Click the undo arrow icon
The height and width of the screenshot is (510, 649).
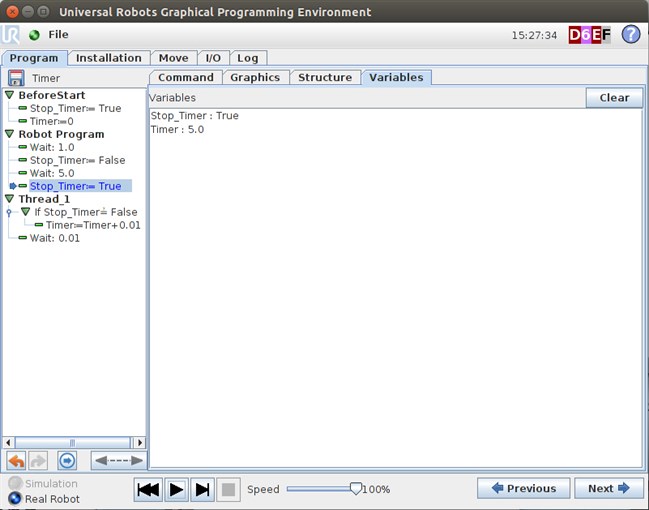tap(17, 460)
